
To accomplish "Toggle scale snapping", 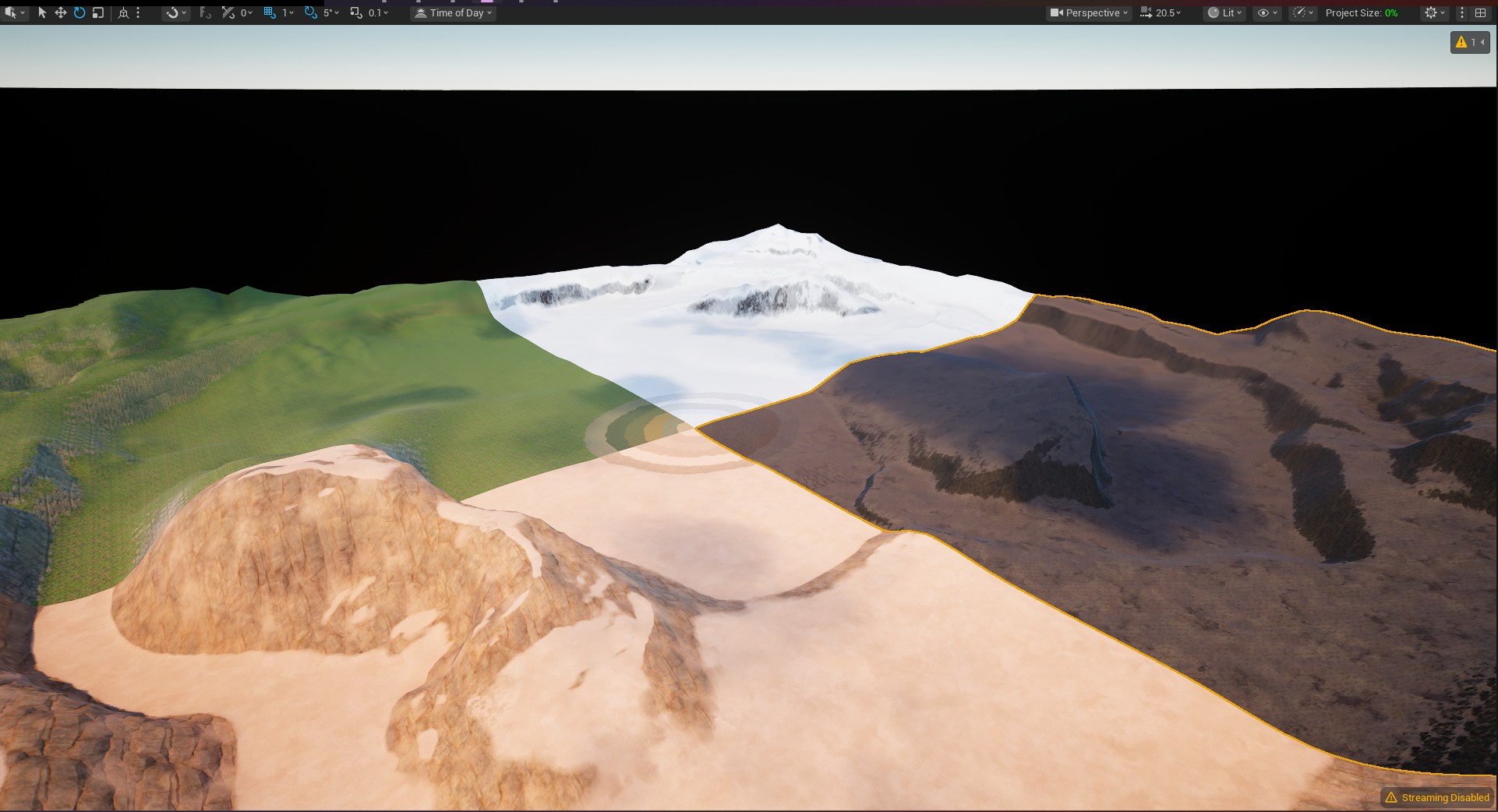I will tap(356, 12).
